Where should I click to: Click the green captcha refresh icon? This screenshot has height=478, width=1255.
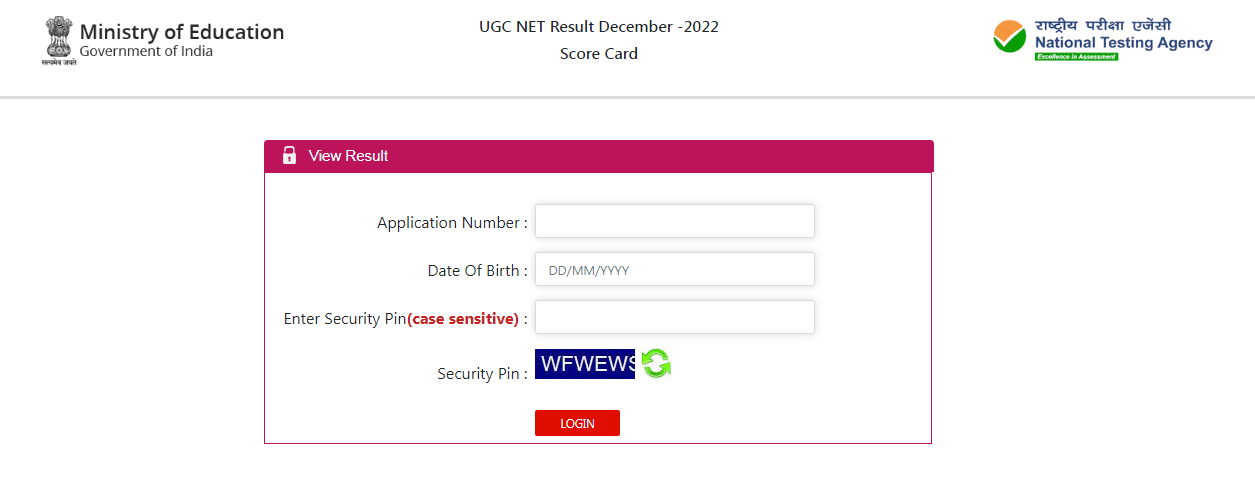point(657,363)
